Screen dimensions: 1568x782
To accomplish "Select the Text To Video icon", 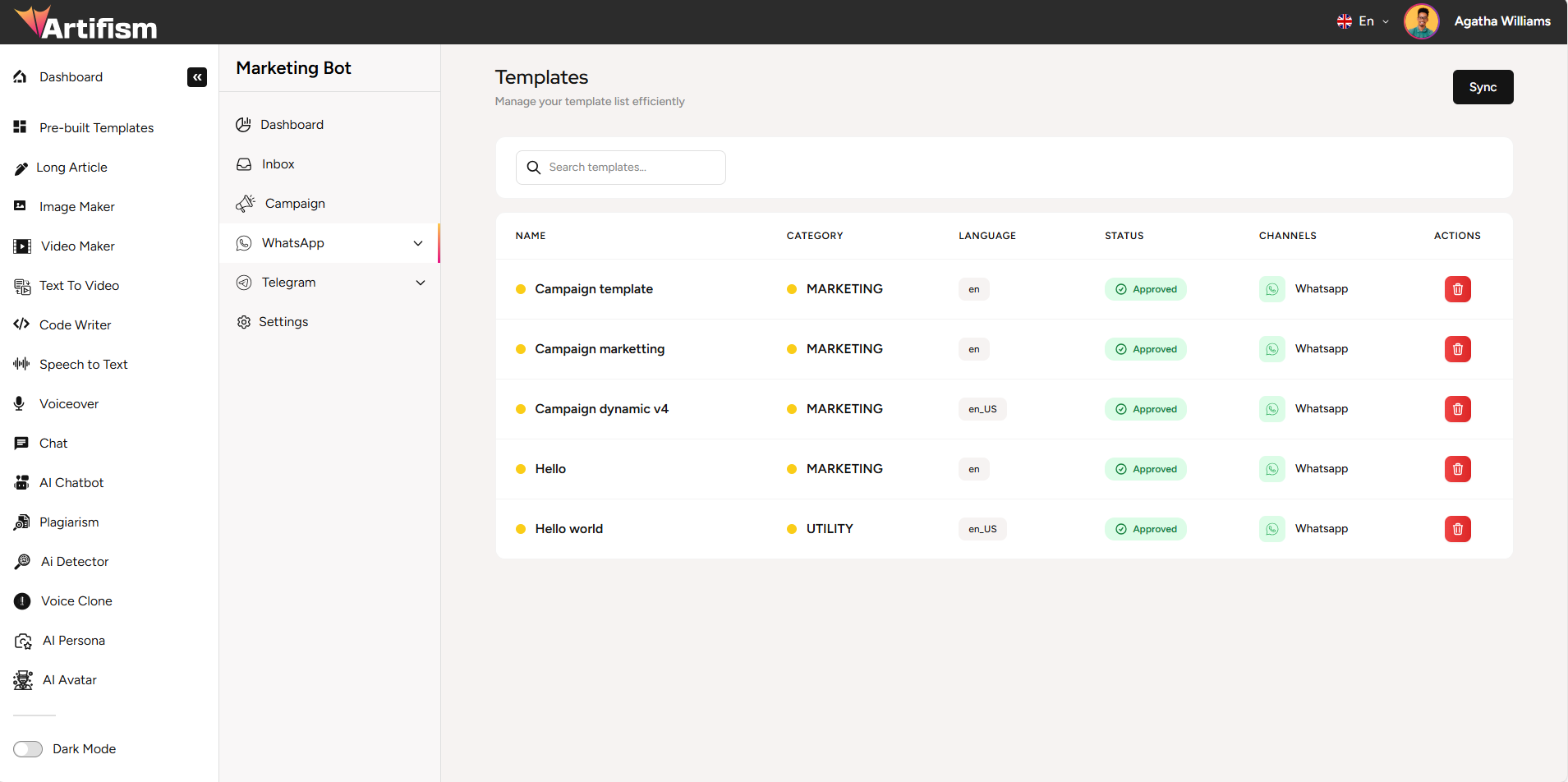I will 21,285.
